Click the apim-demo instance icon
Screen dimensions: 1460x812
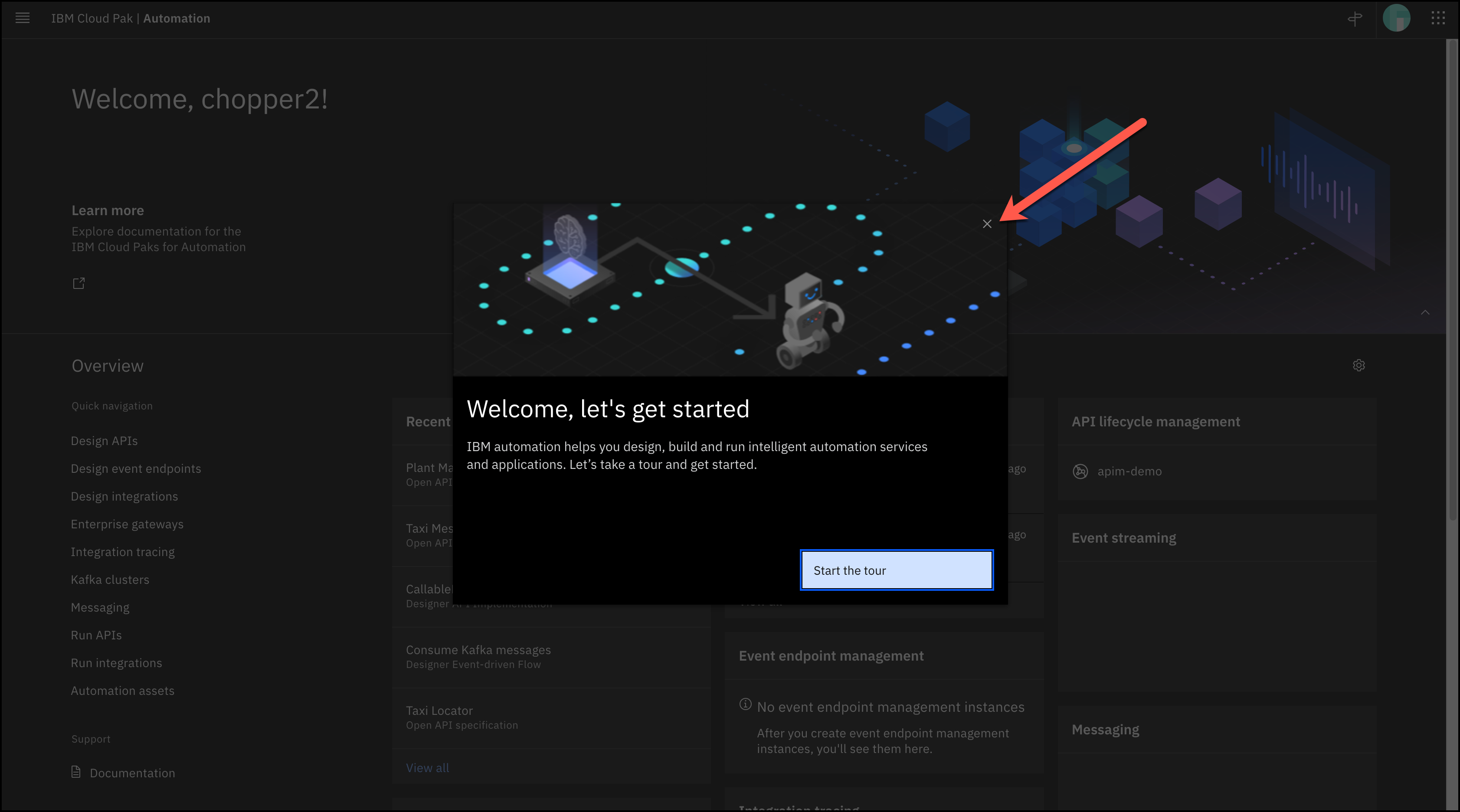[1080, 471]
